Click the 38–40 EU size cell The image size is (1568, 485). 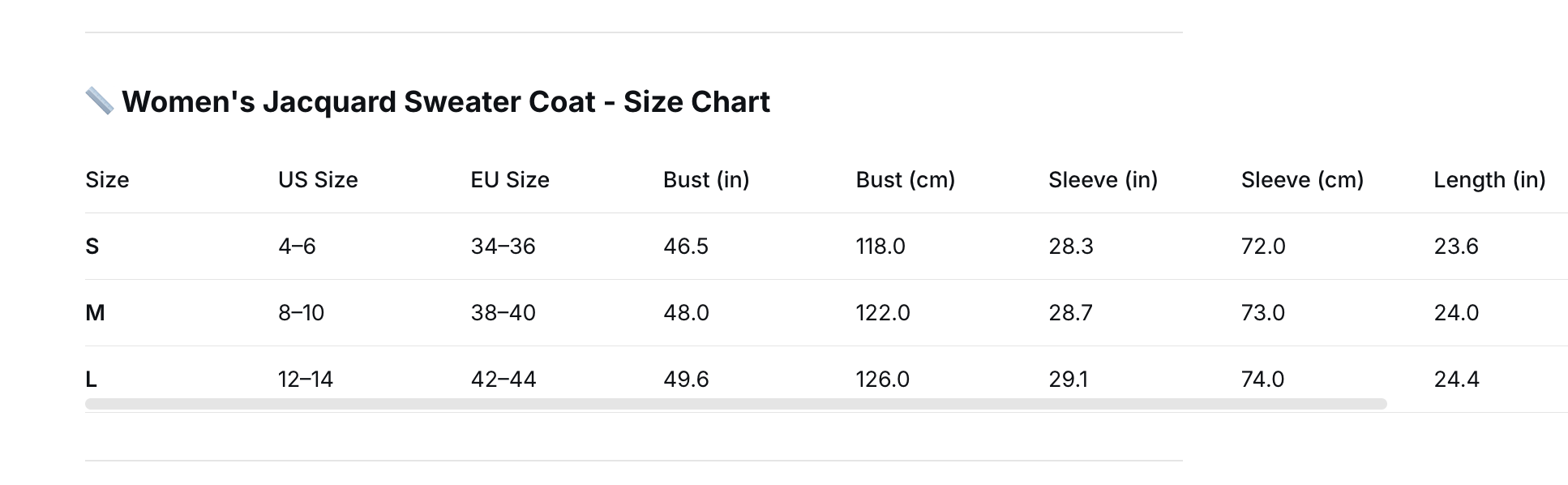(503, 312)
